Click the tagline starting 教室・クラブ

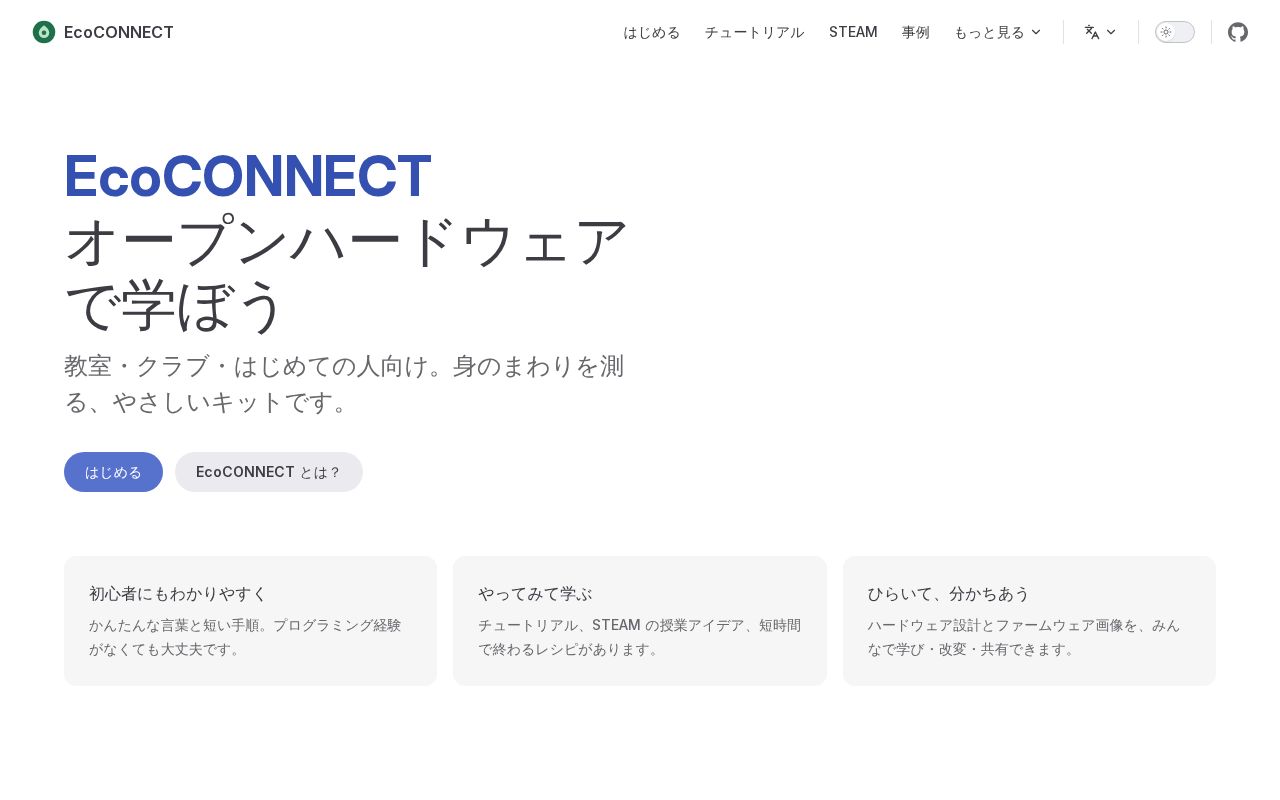pos(345,384)
